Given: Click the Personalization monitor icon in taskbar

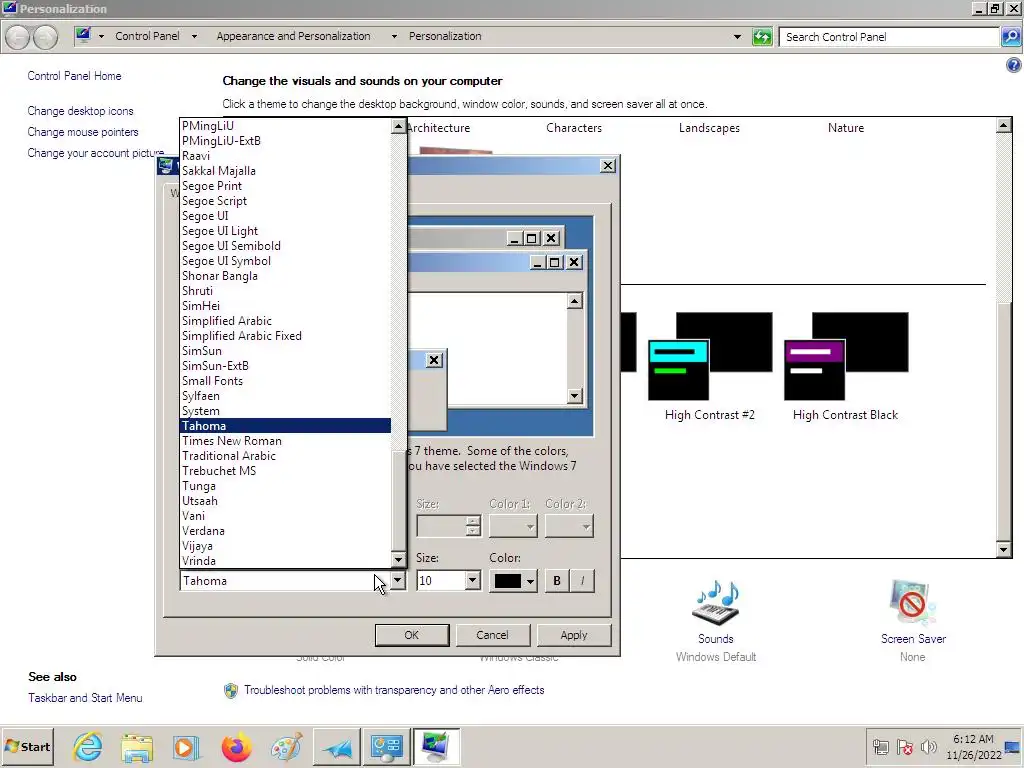Looking at the screenshot, I should [x=436, y=746].
